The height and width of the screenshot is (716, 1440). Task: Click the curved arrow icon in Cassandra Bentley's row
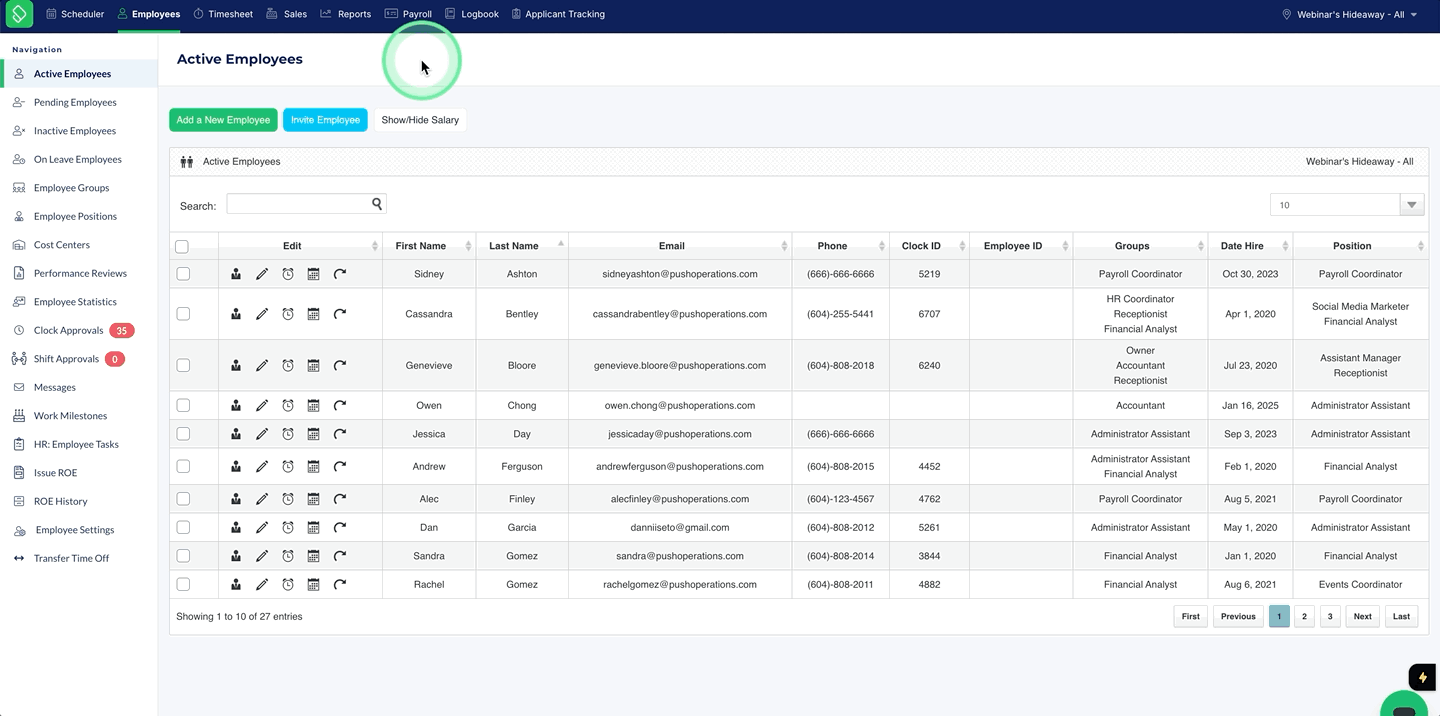coord(340,314)
